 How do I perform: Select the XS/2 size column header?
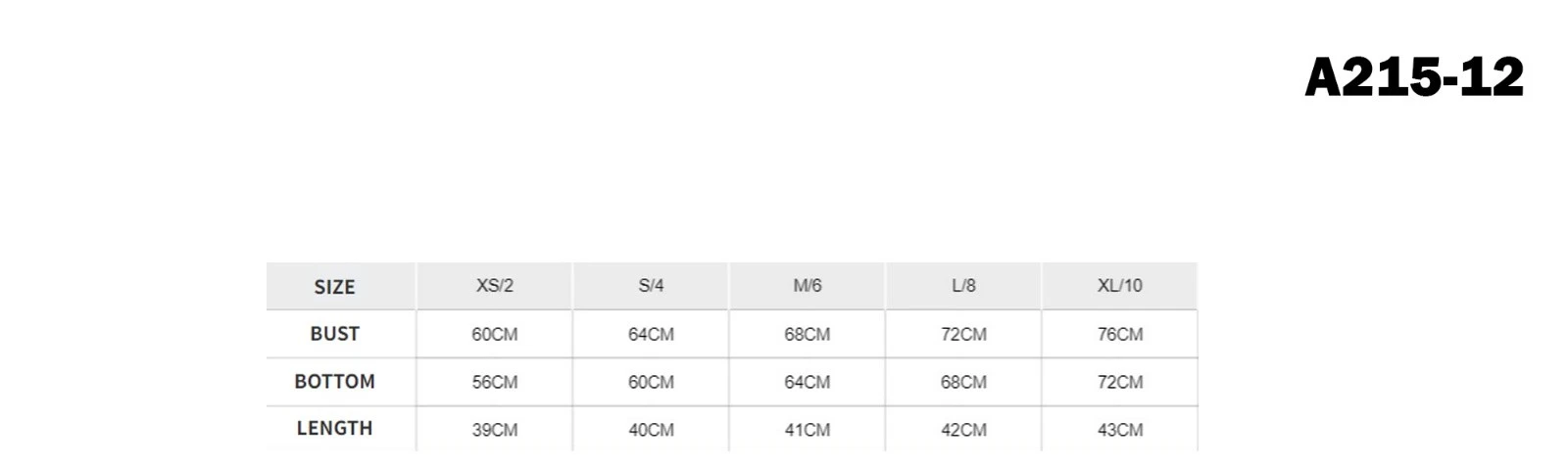coord(495,286)
